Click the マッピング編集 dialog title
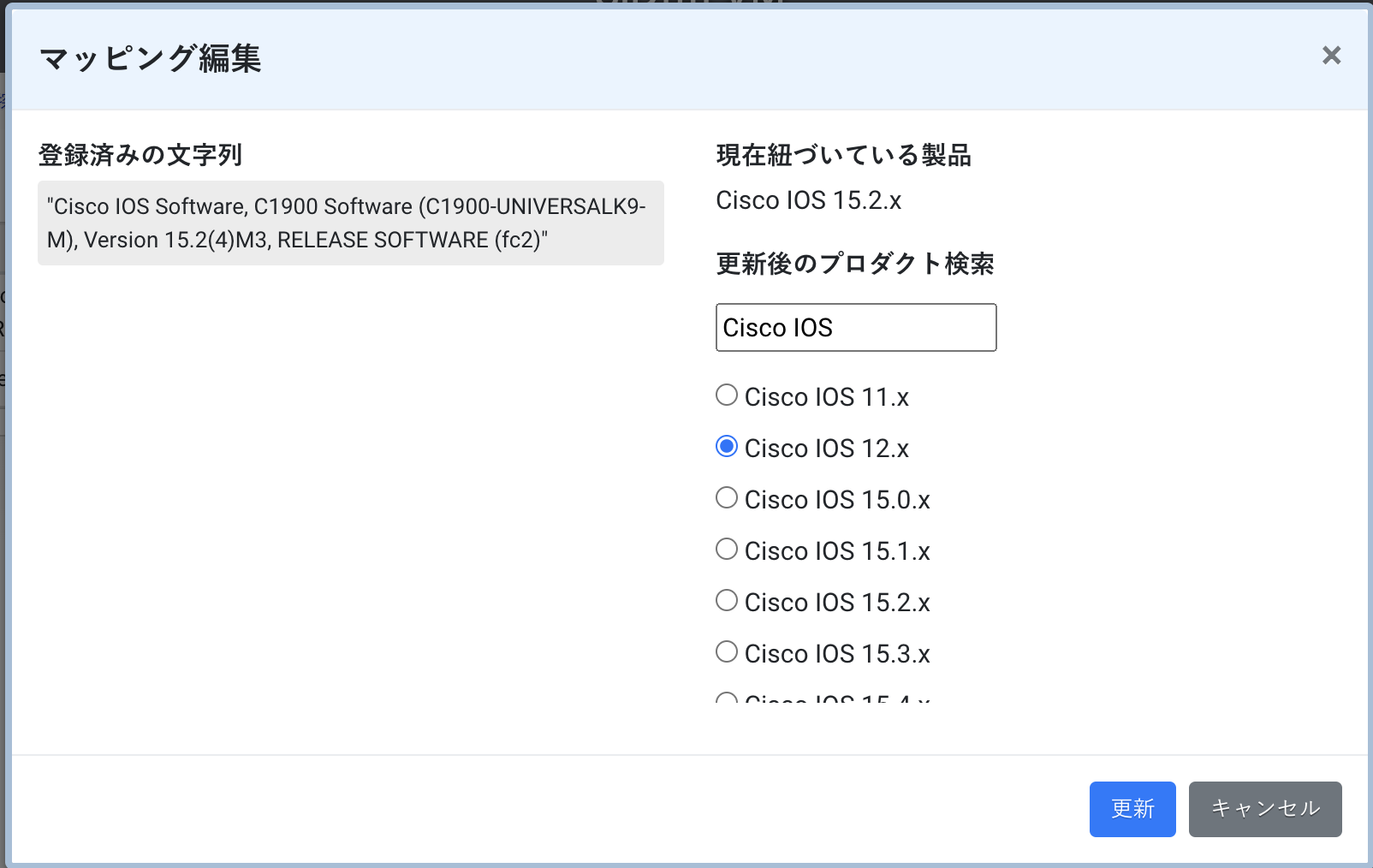Image resolution: width=1373 pixels, height=868 pixels. [151, 58]
